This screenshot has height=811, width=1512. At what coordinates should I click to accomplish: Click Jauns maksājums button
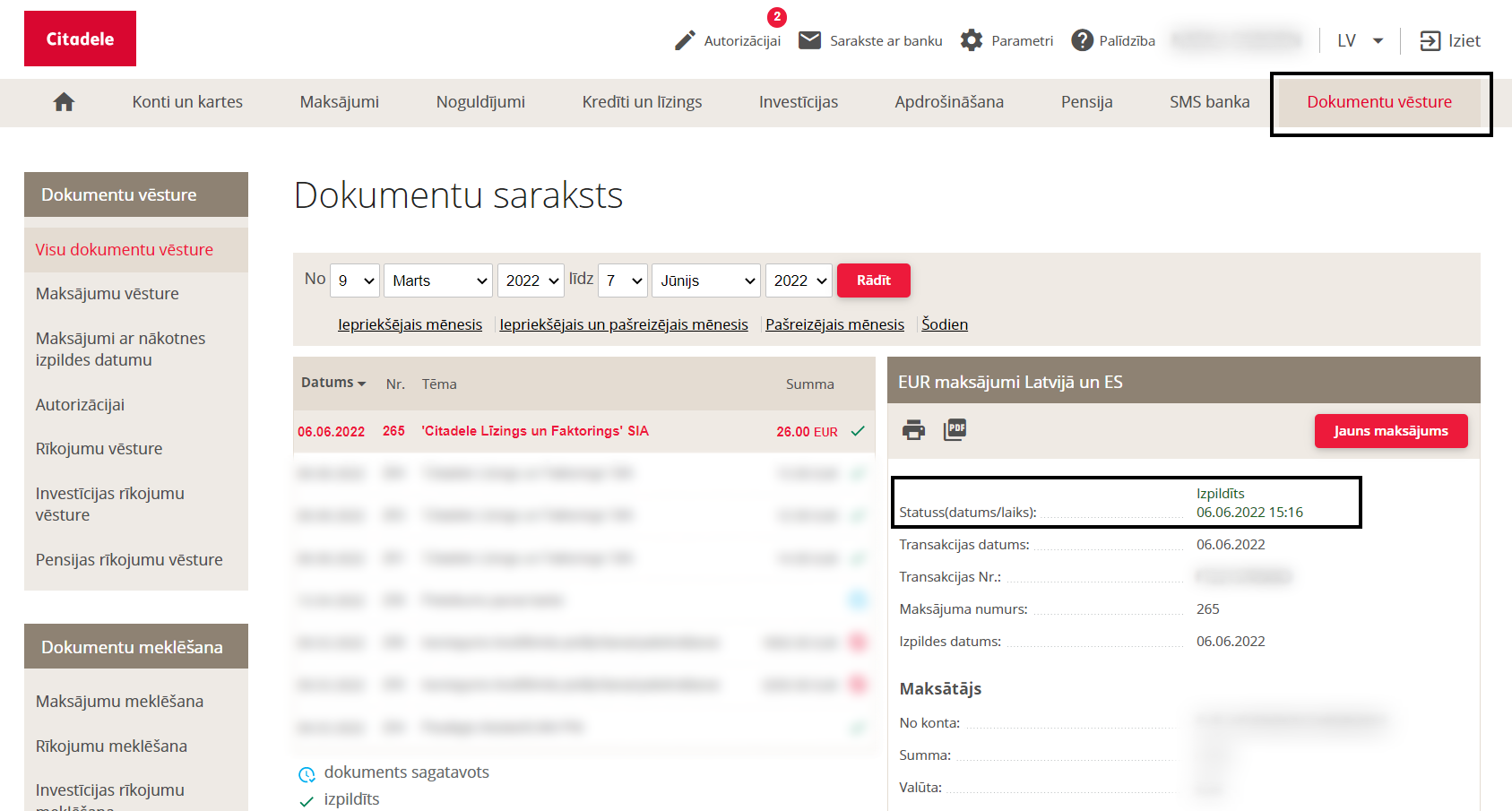1391,431
